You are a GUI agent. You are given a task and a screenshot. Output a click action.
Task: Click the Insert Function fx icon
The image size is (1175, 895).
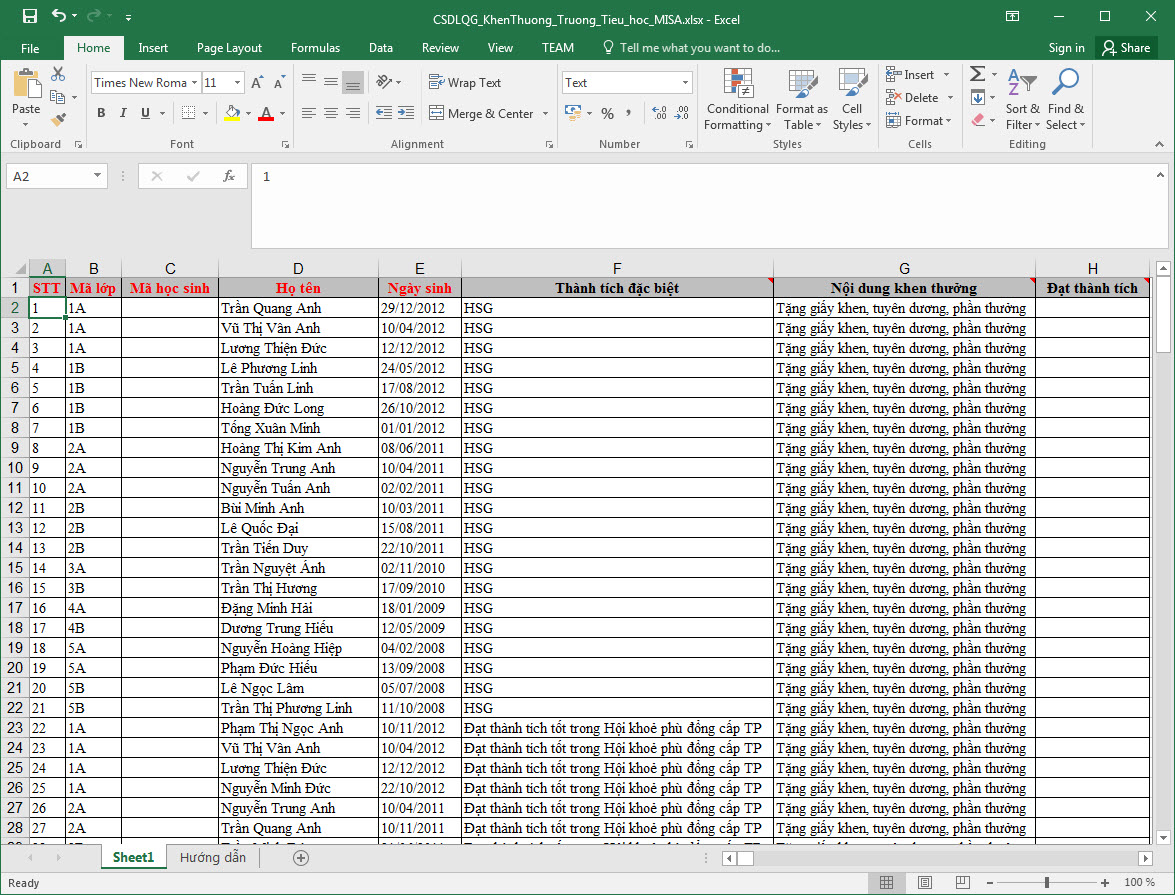(x=229, y=176)
